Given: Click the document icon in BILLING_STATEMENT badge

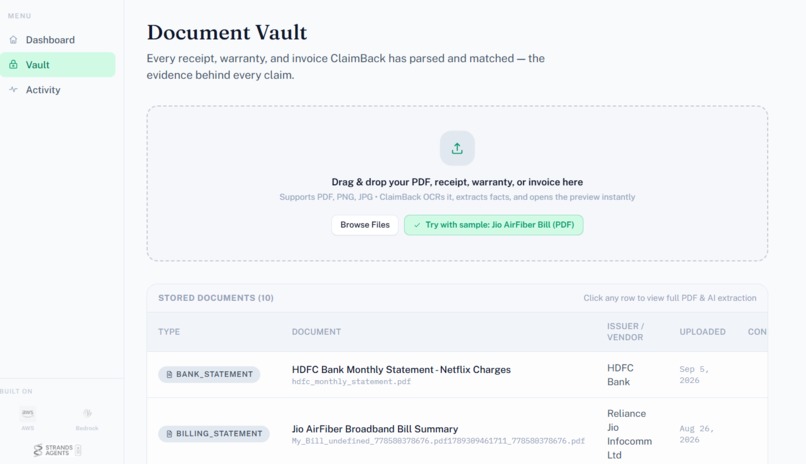Looking at the screenshot, I should [x=169, y=434].
